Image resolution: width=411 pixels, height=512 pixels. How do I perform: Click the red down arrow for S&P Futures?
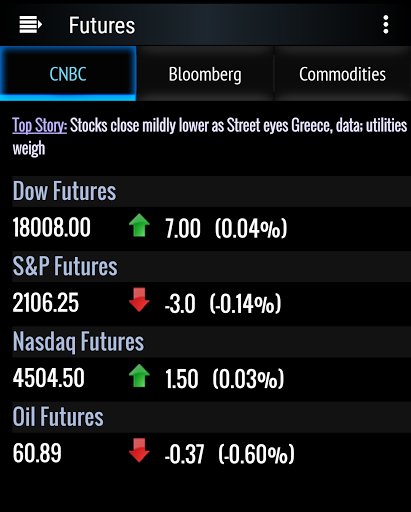[139, 300]
